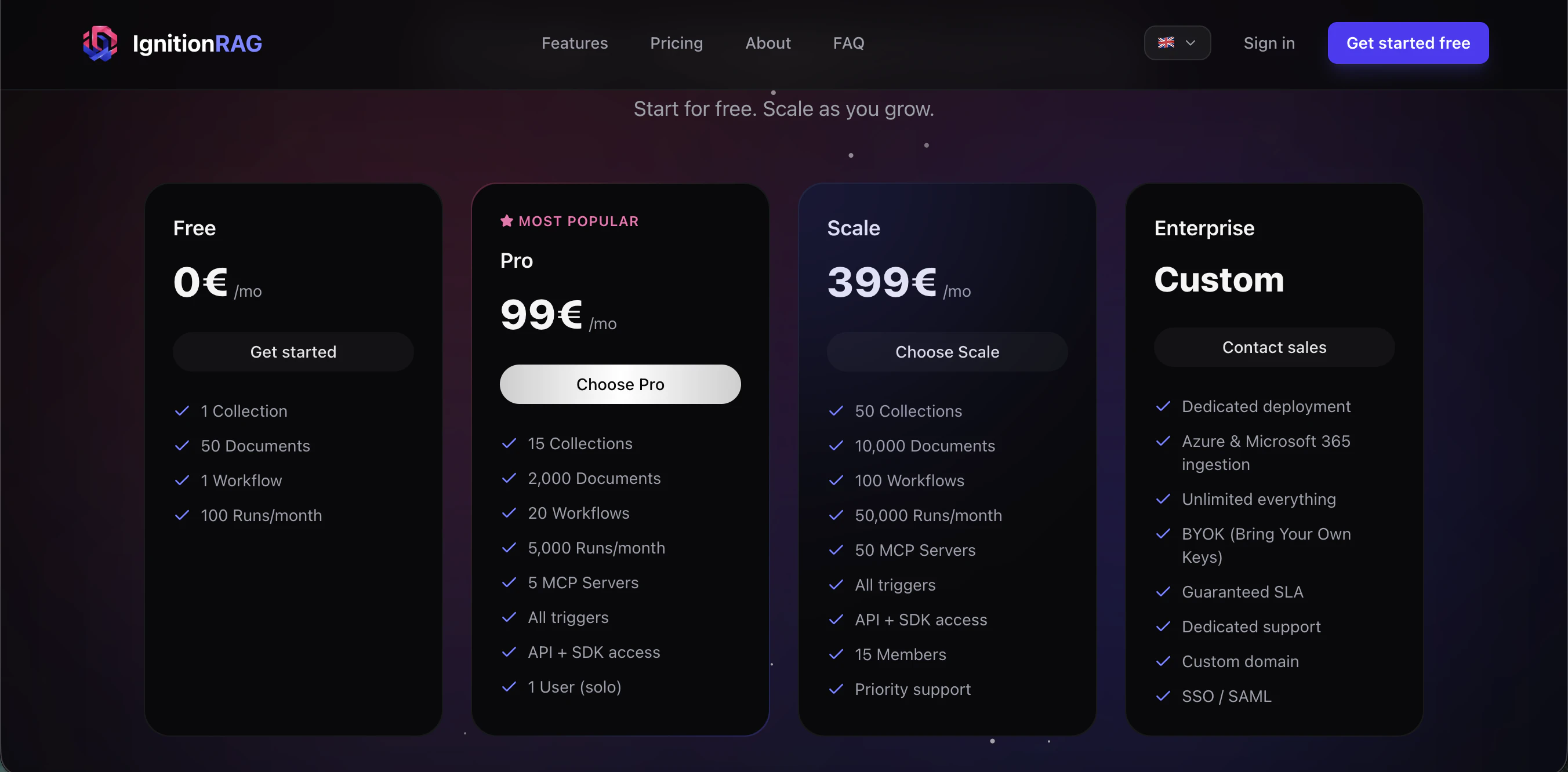
Task: Click the checkmark beside Priority support
Action: click(836, 689)
